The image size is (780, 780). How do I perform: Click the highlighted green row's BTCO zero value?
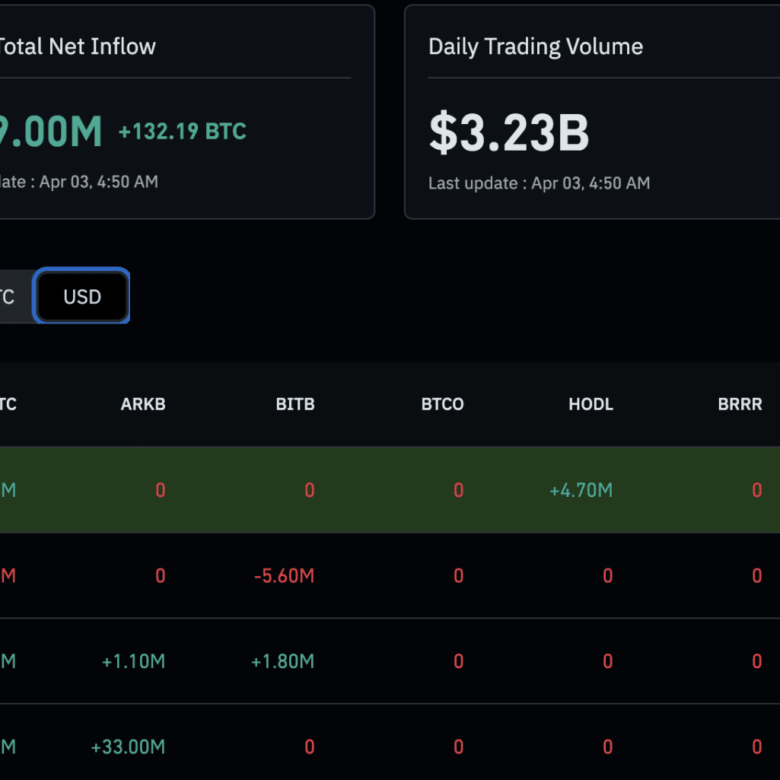point(458,490)
